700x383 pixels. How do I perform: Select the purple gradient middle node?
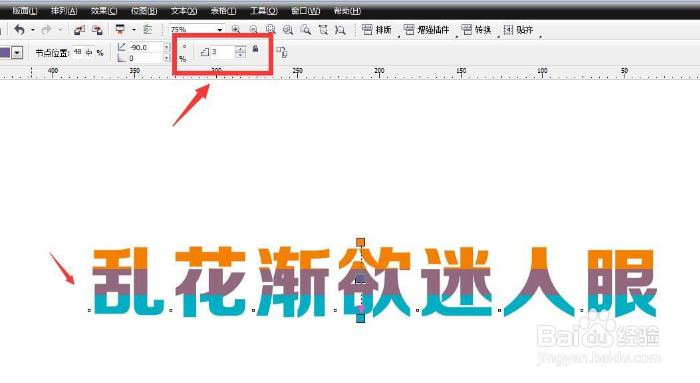[x=361, y=279]
